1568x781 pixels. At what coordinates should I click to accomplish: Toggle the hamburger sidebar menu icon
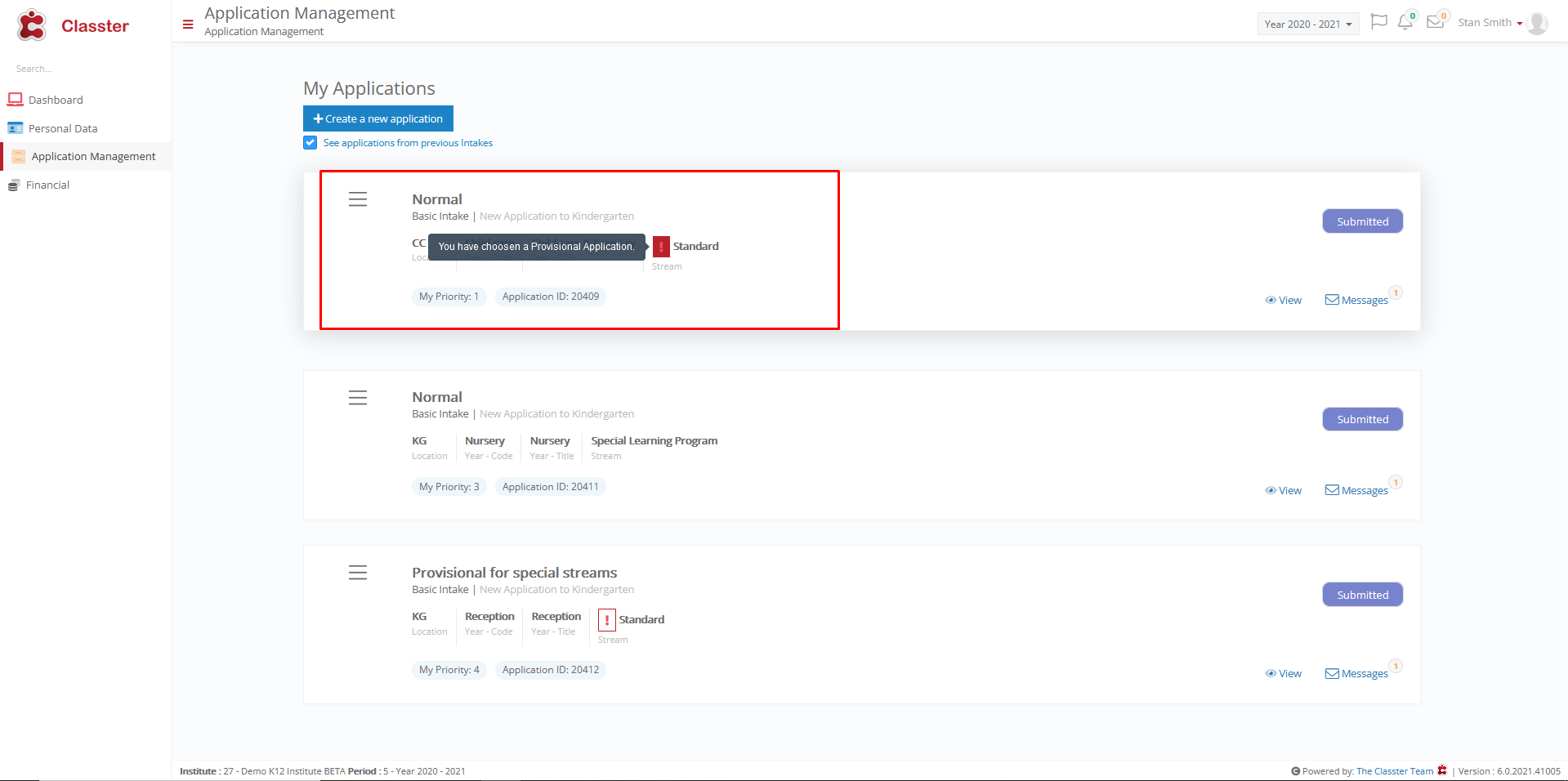(x=188, y=25)
